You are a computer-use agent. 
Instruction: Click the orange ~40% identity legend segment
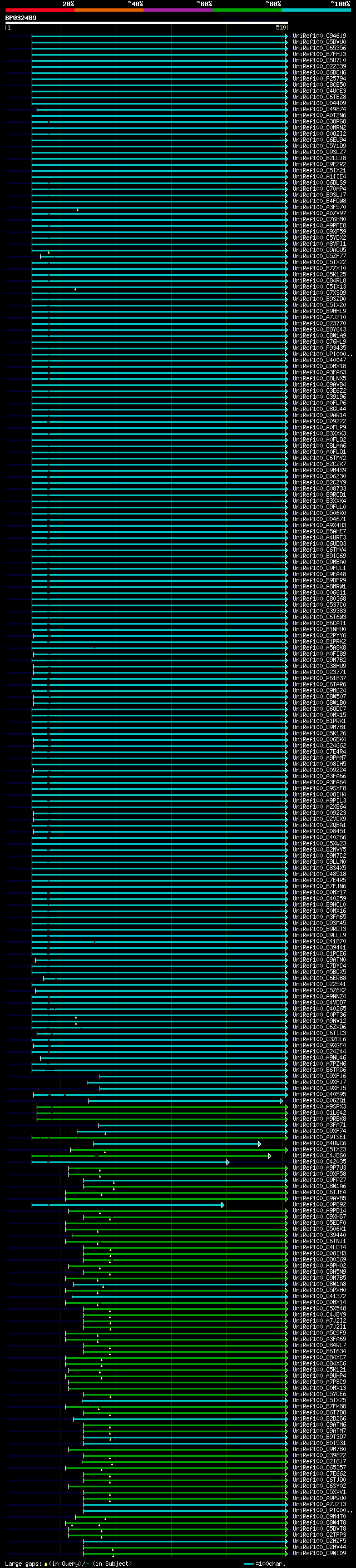click(x=109, y=10)
